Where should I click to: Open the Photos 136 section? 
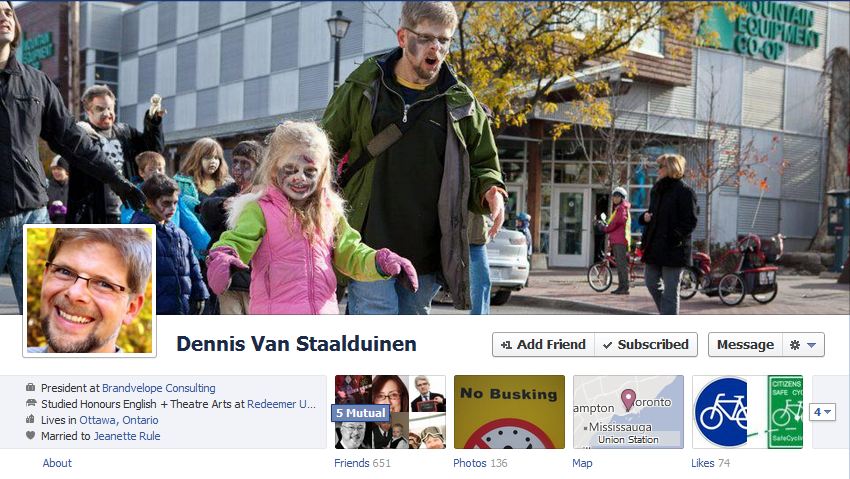pyautogui.click(x=480, y=463)
